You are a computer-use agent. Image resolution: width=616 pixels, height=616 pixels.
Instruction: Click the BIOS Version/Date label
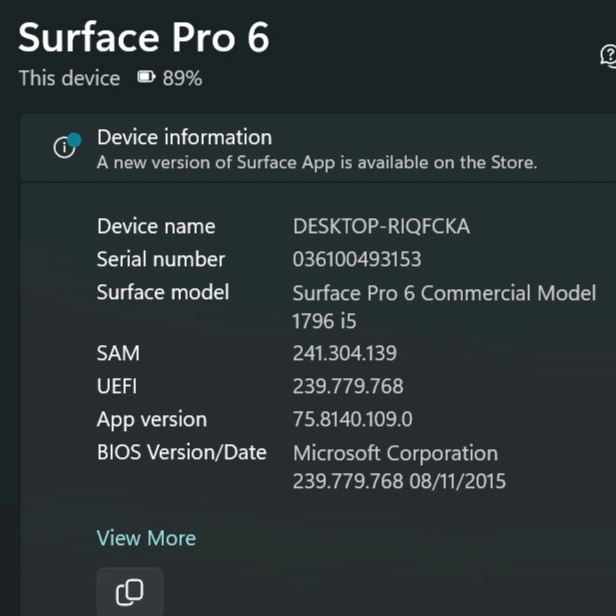(x=181, y=452)
